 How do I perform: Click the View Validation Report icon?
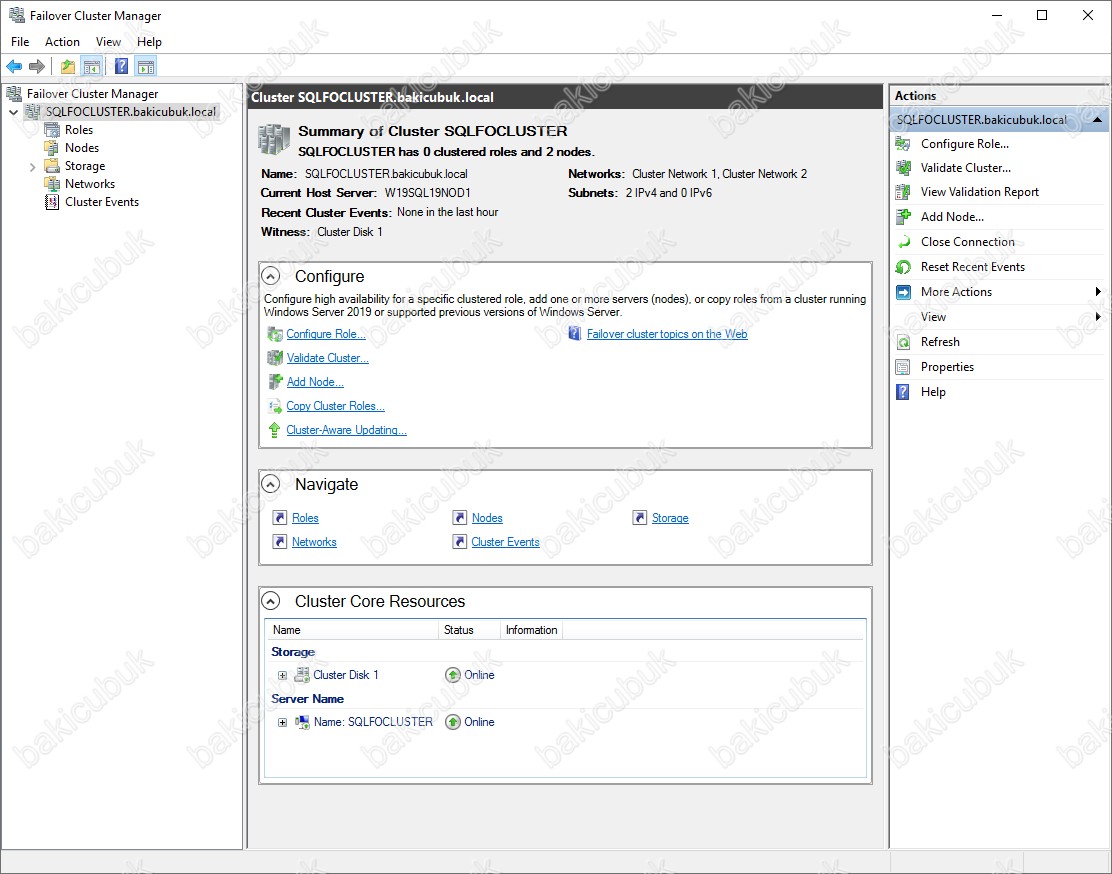click(903, 192)
